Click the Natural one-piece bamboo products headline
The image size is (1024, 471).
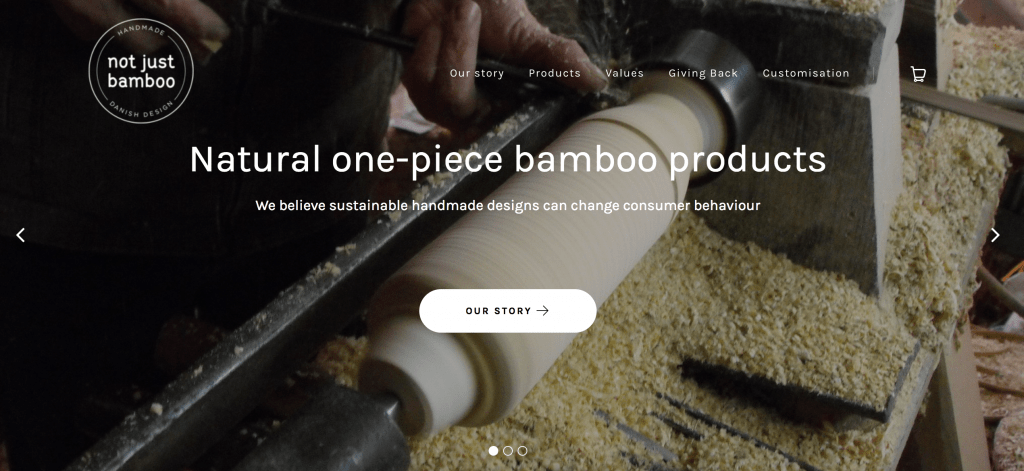[507, 159]
